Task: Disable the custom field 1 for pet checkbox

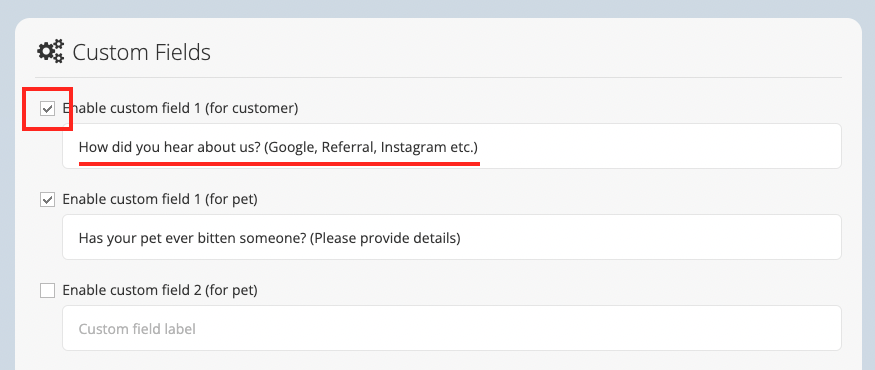Action: pos(47,199)
